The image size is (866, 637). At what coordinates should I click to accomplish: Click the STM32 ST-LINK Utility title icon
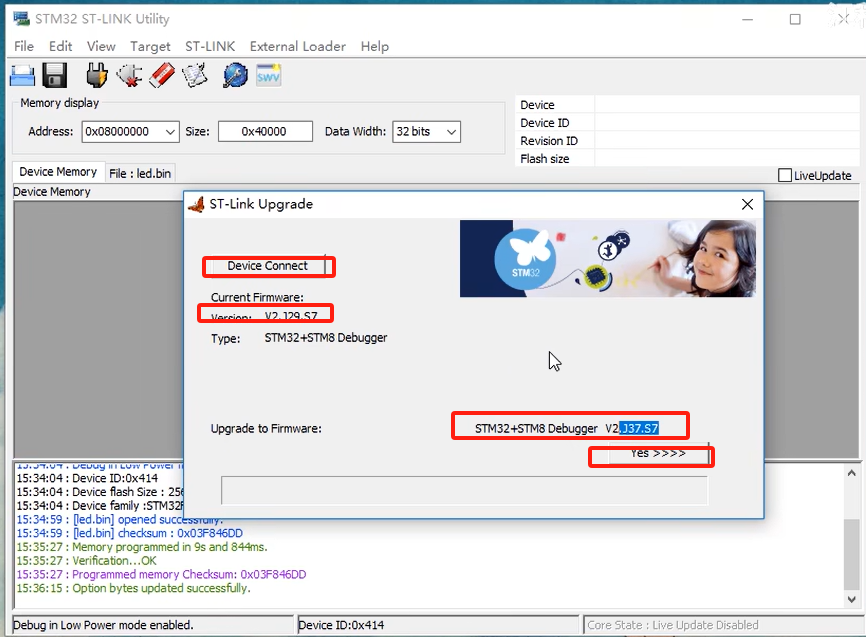22,18
